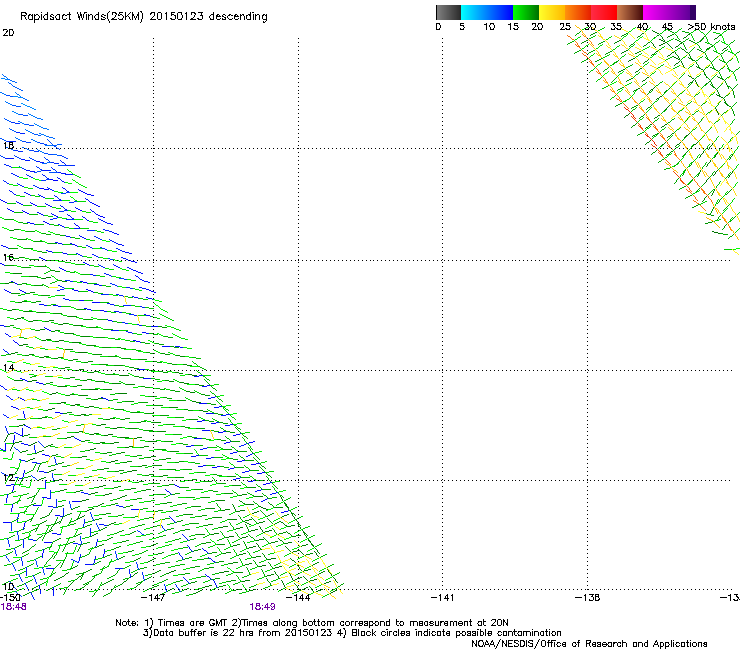Image resolution: width=740 pixels, height=650 pixels.
Task: Click latitude label 18 on left axis
Action: click(x=8, y=145)
